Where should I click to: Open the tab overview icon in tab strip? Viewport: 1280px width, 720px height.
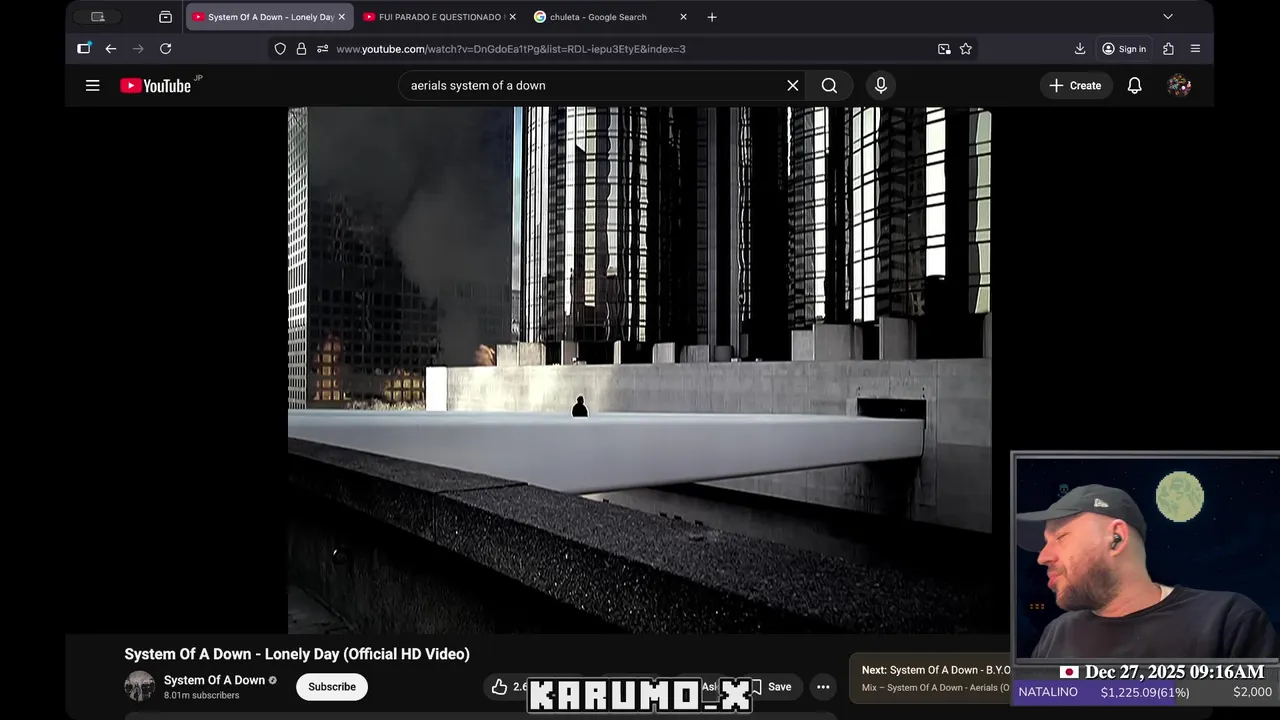(x=165, y=17)
